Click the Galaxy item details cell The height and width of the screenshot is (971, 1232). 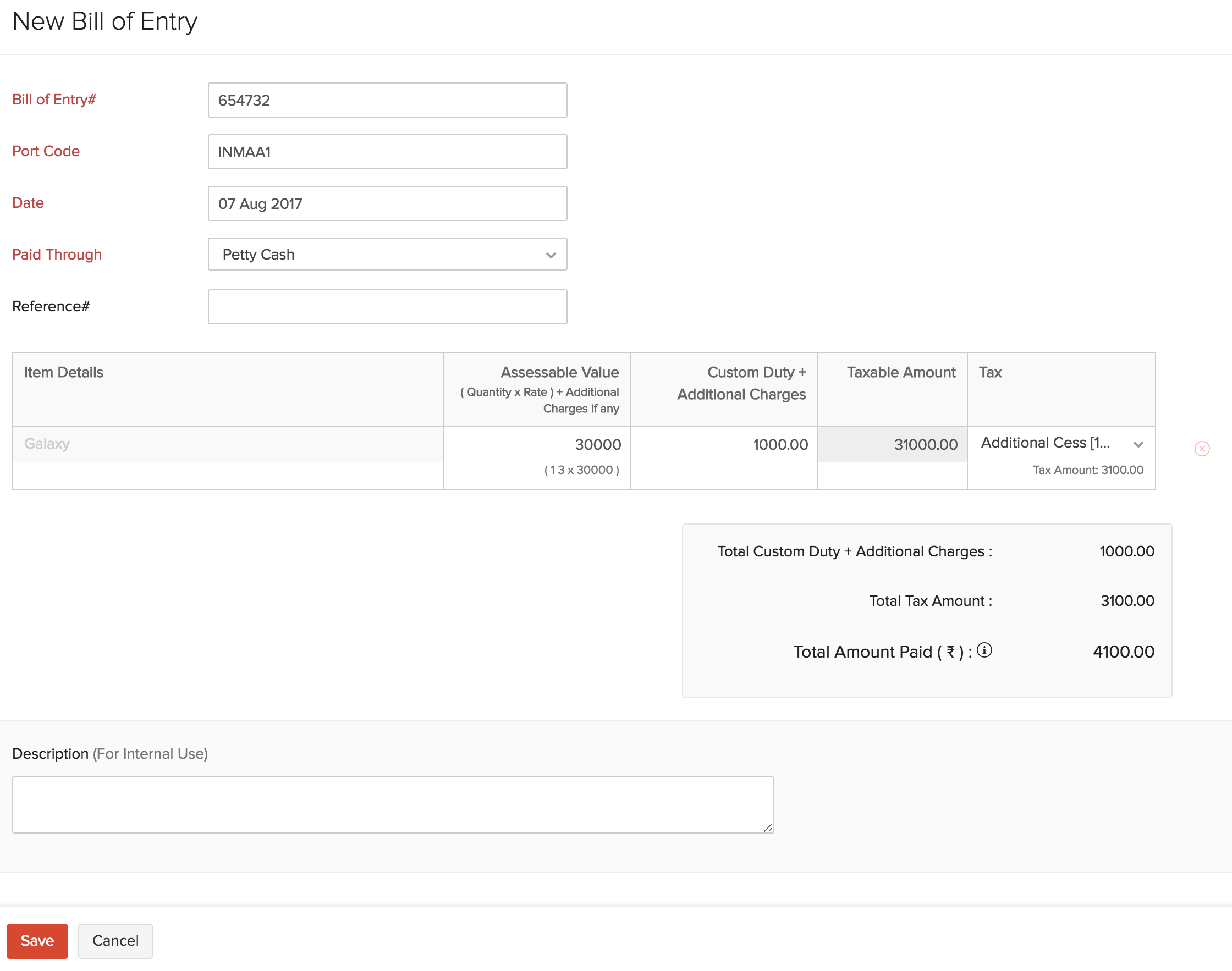[227, 444]
